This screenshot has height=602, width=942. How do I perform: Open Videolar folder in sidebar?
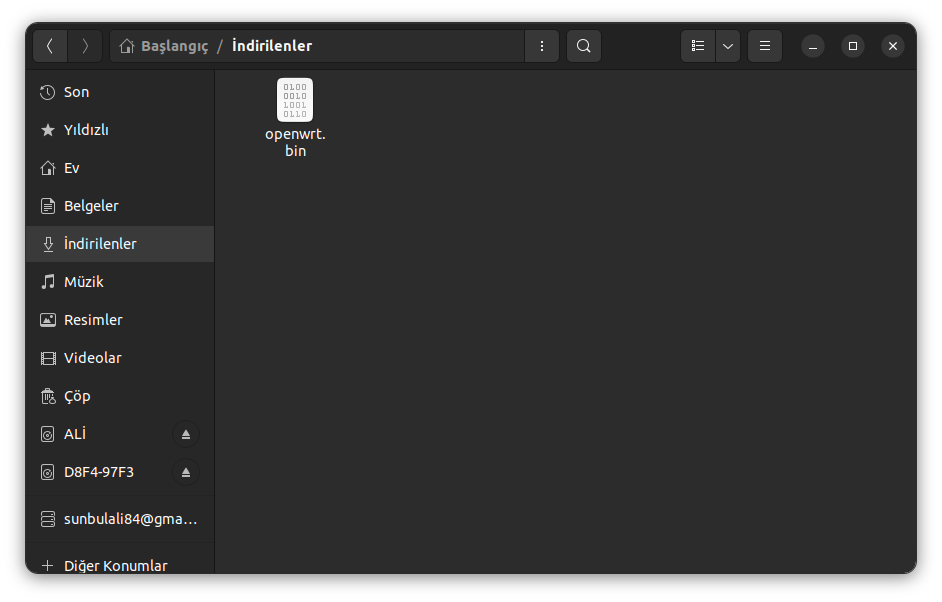coord(120,358)
